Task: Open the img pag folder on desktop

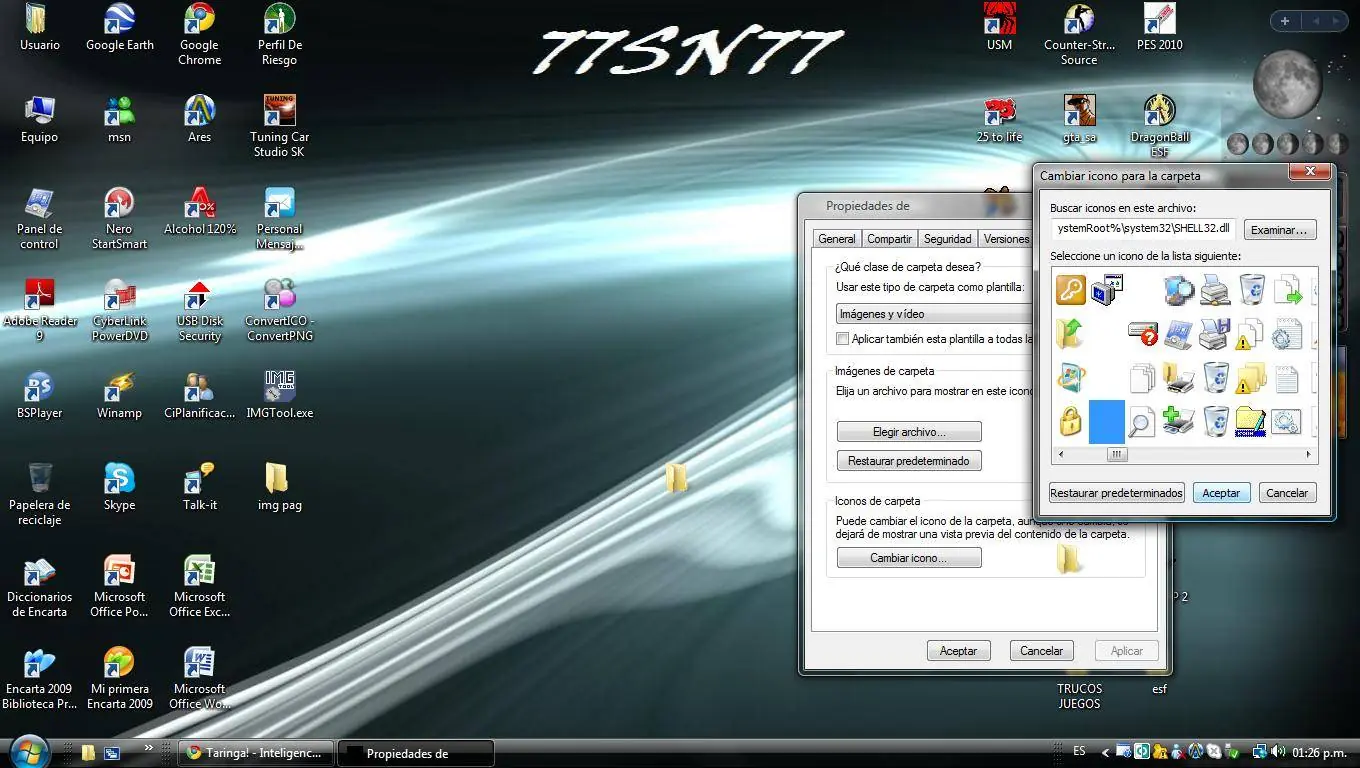Action: point(279,487)
